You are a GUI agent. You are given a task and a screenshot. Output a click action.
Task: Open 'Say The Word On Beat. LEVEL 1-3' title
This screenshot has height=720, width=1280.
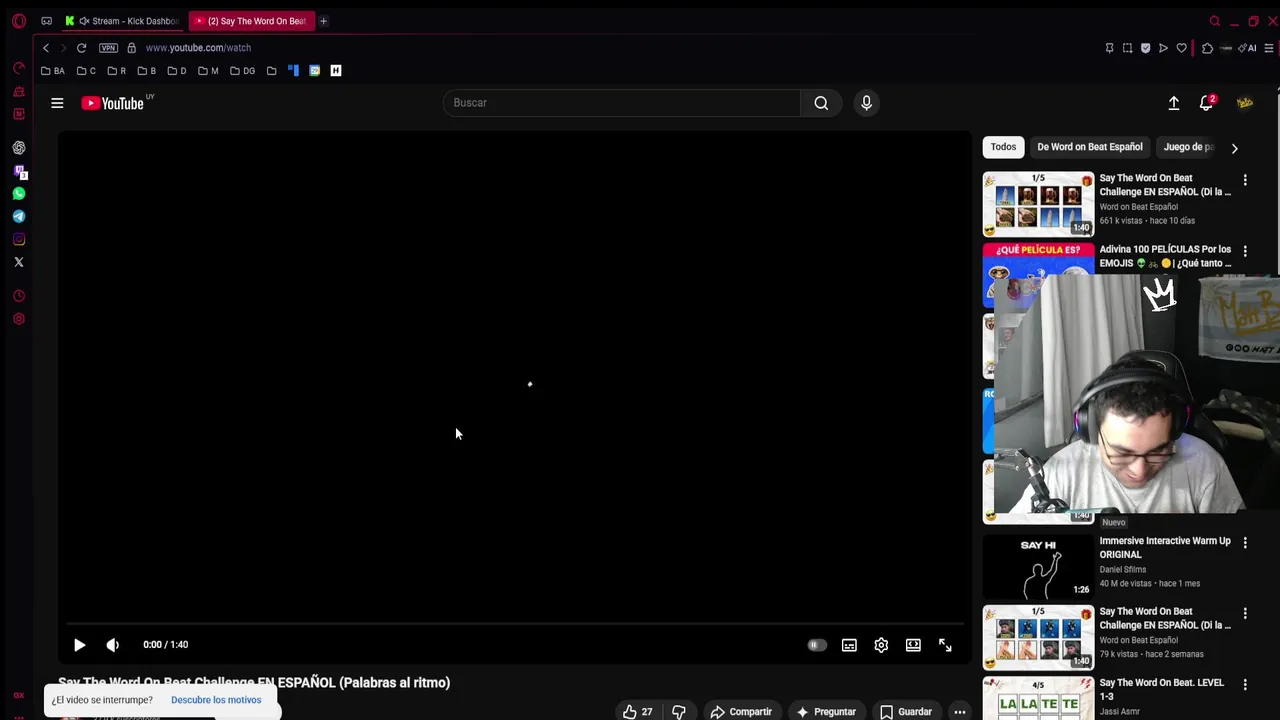coord(1161,689)
